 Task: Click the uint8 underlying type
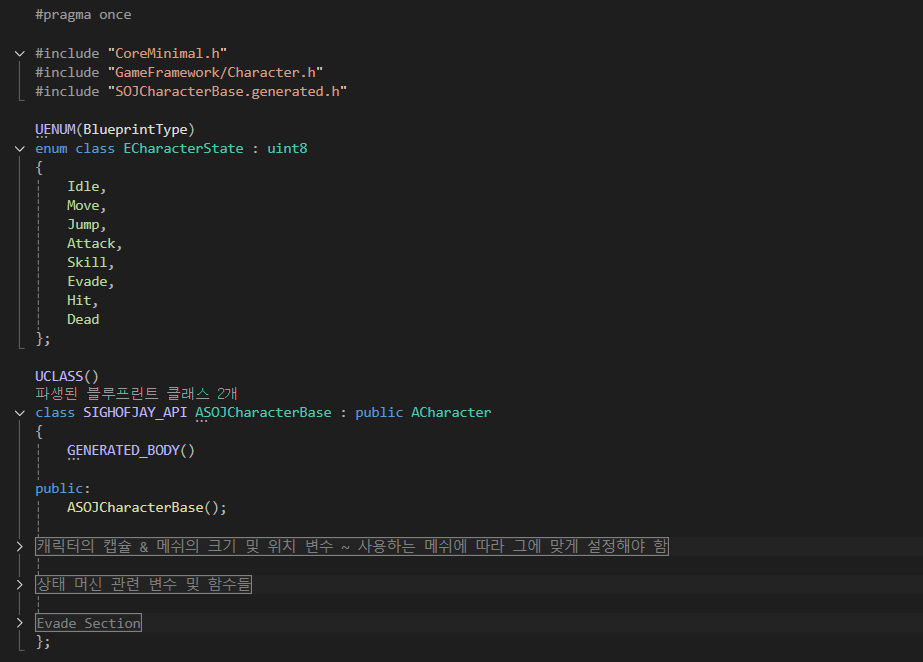coord(287,148)
